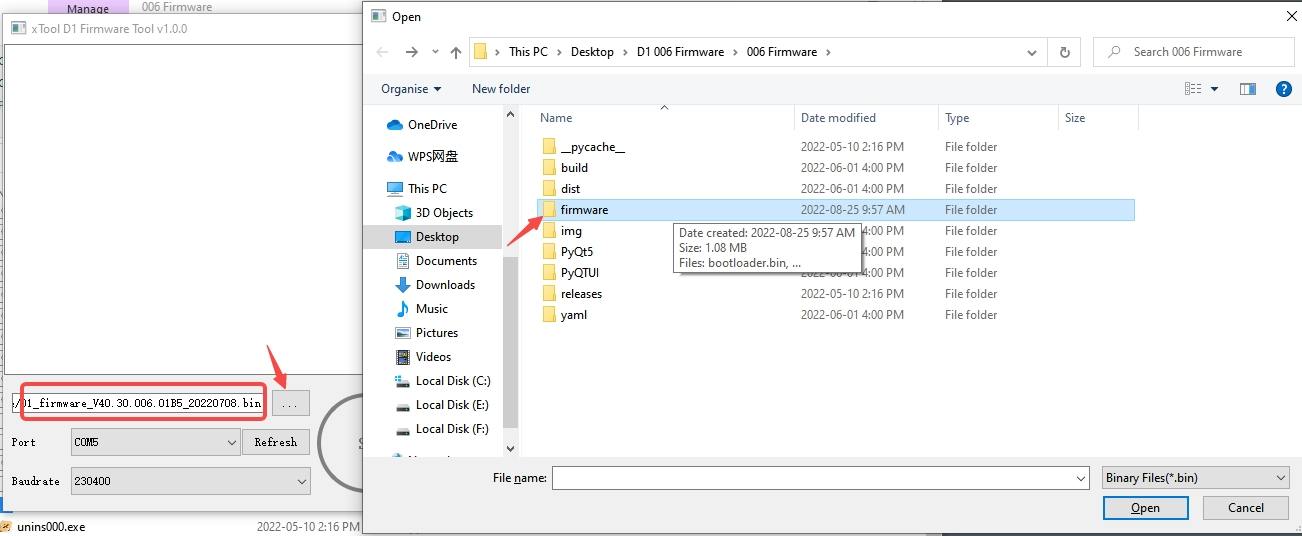Open Music in sidebar
The image size is (1302, 536).
pos(431,309)
